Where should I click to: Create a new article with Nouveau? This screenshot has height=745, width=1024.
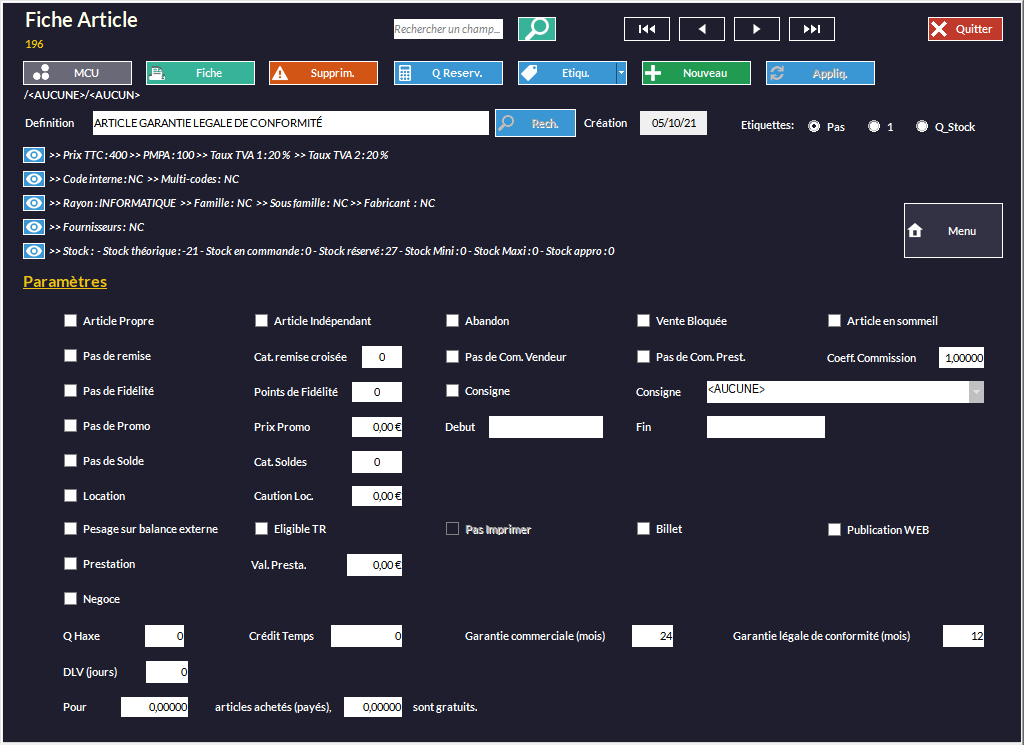(695, 73)
